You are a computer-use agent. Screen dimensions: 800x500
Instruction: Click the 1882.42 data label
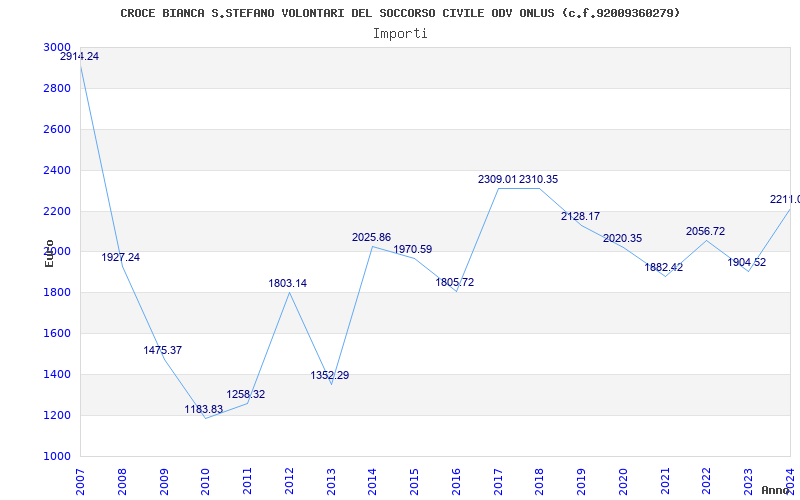tap(665, 268)
